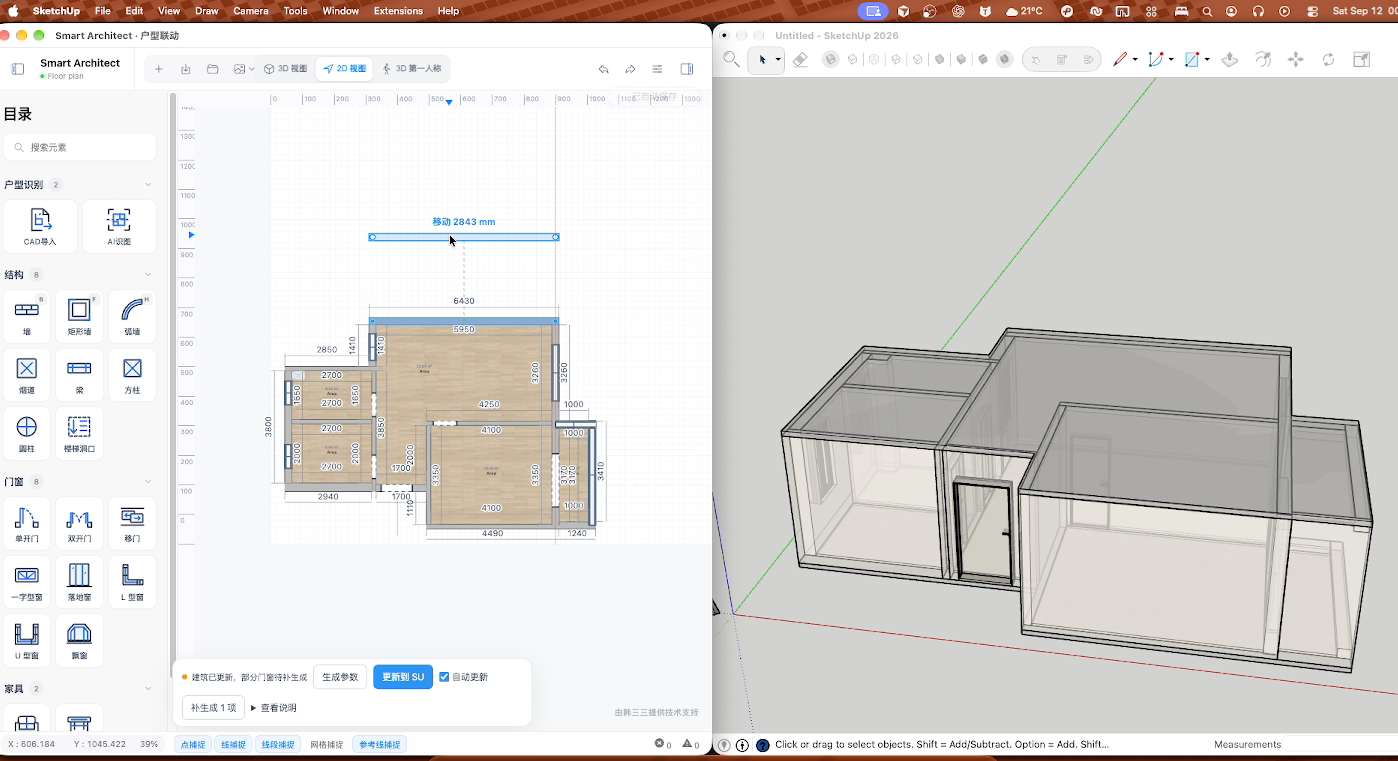Toggle 线捕捉 line snapping

coord(233,744)
